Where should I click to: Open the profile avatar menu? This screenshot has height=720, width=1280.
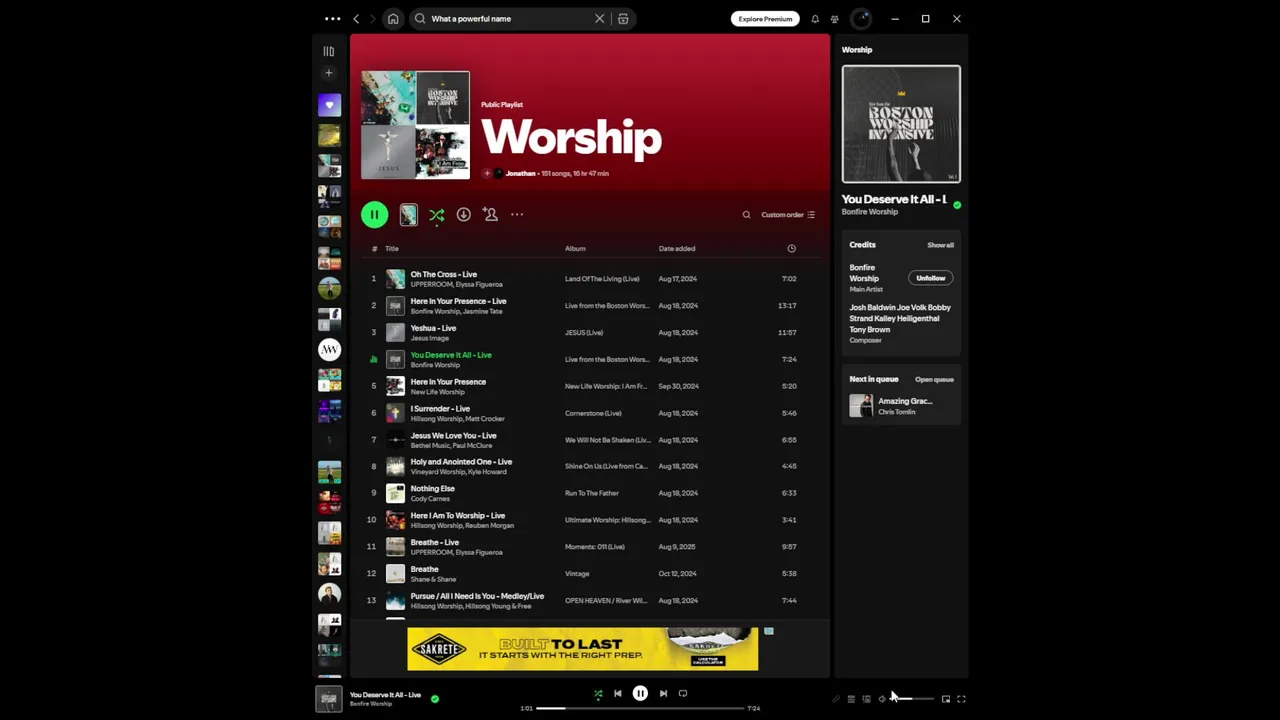pos(861,19)
